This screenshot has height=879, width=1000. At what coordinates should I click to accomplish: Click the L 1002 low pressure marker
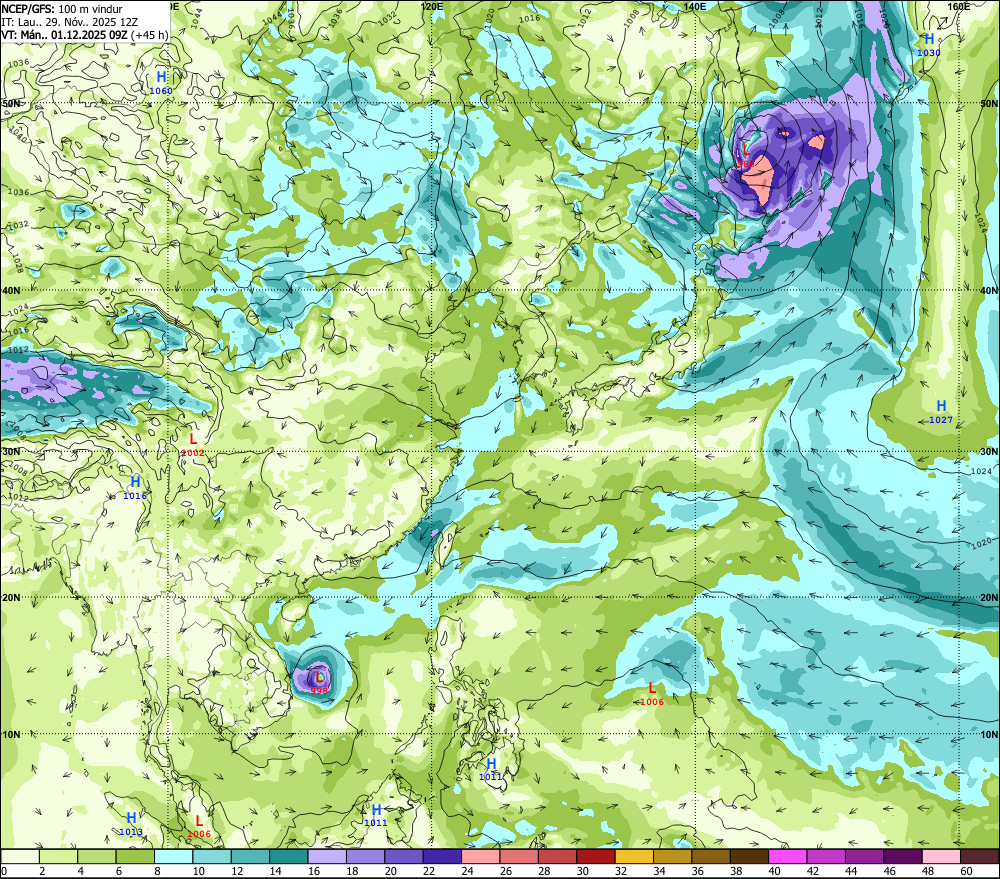[193, 445]
